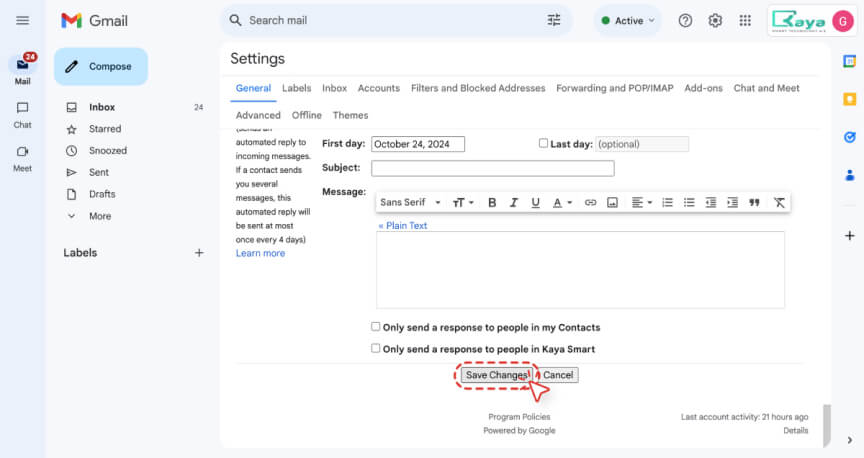Open the text color dropdown
864x458 pixels.
point(562,203)
